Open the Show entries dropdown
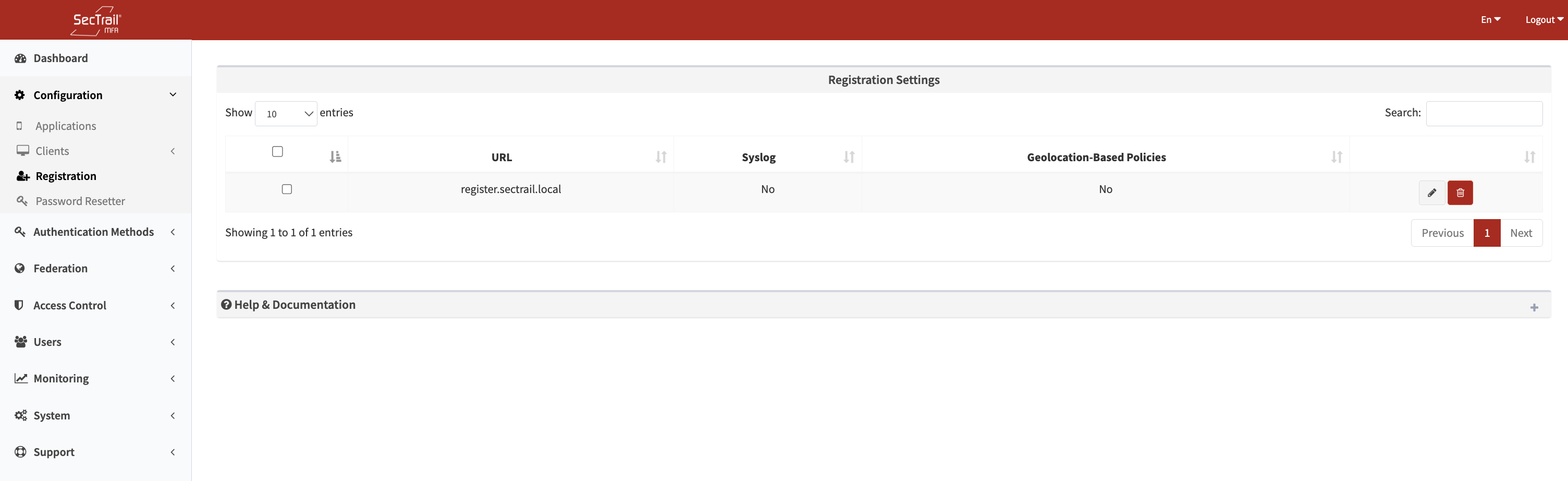This screenshot has width=1568, height=481. pos(286,113)
